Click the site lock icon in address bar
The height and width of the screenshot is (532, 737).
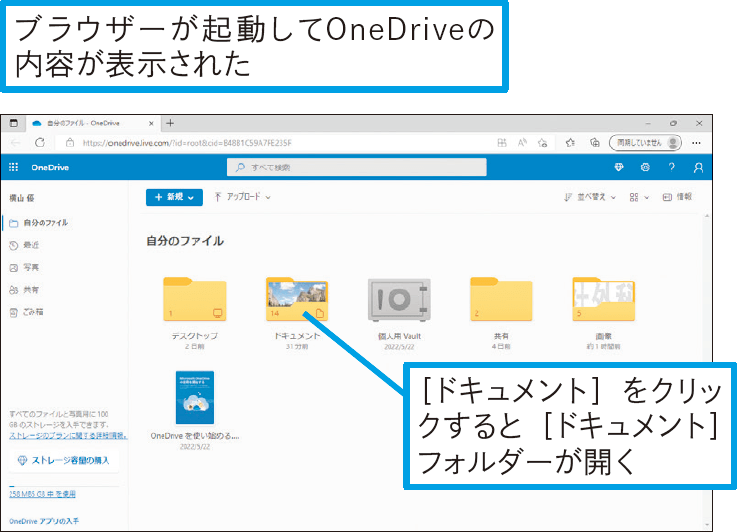click(70, 142)
